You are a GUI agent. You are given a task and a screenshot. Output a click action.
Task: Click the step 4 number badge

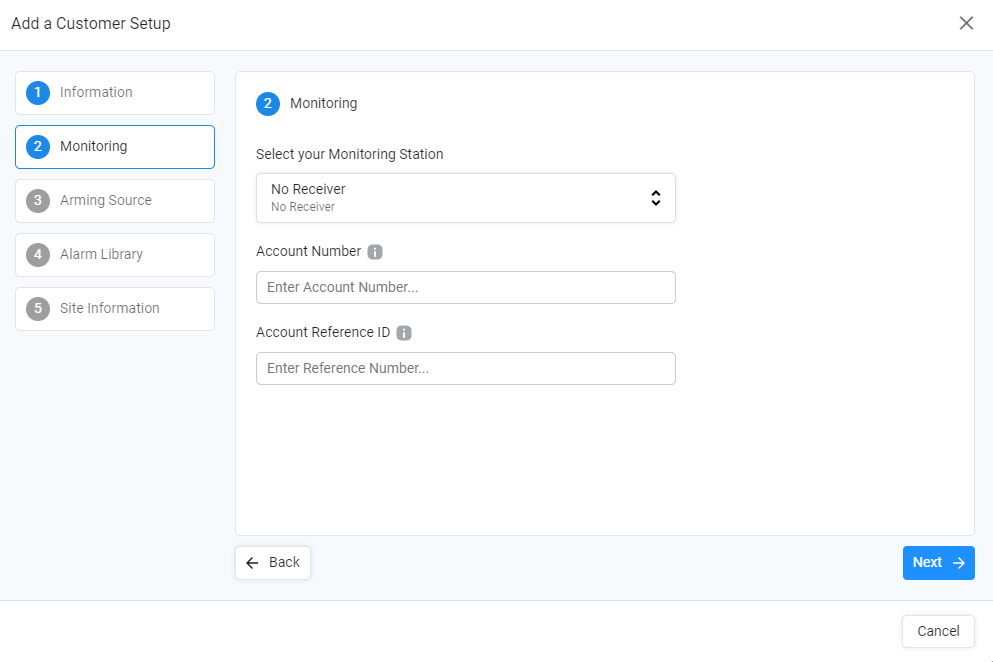(x=38, y=255)
